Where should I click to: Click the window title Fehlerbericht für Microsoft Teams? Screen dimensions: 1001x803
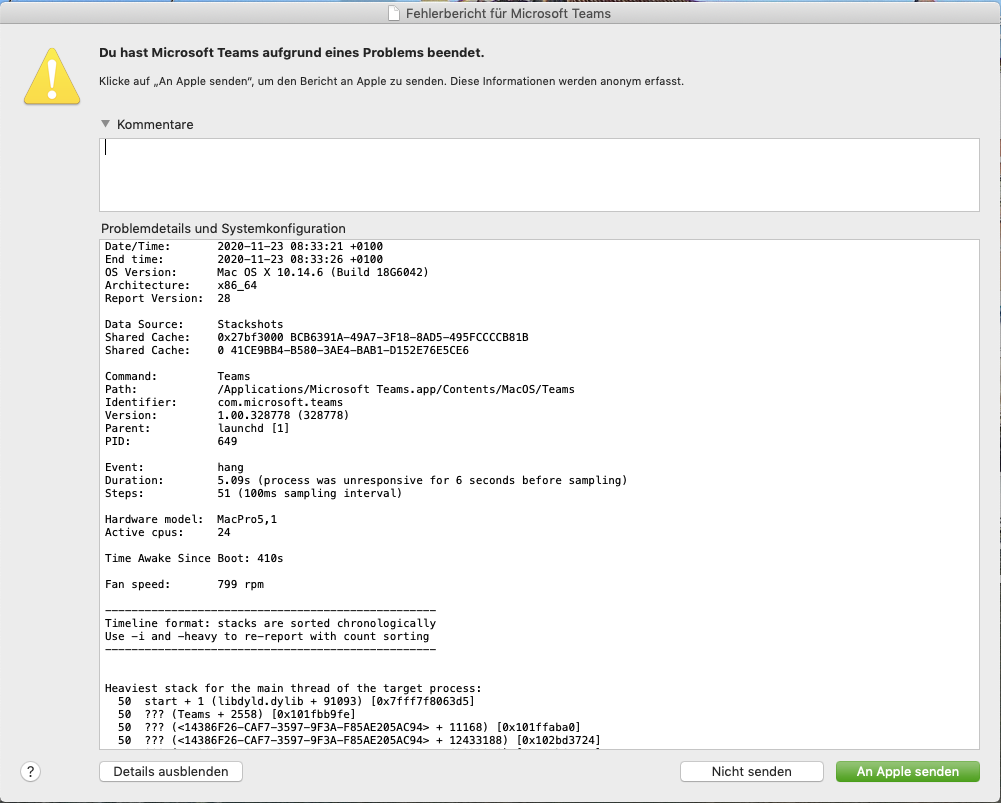[508, 13]
